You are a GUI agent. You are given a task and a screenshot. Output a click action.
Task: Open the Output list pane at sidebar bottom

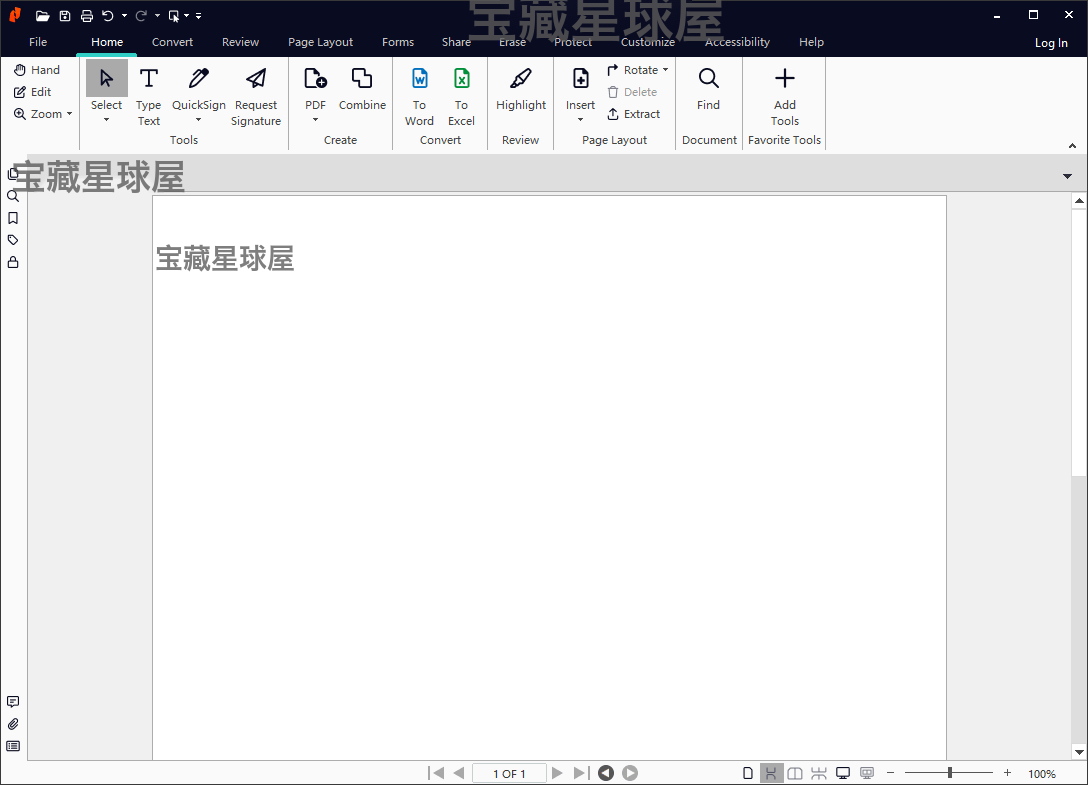13,746
